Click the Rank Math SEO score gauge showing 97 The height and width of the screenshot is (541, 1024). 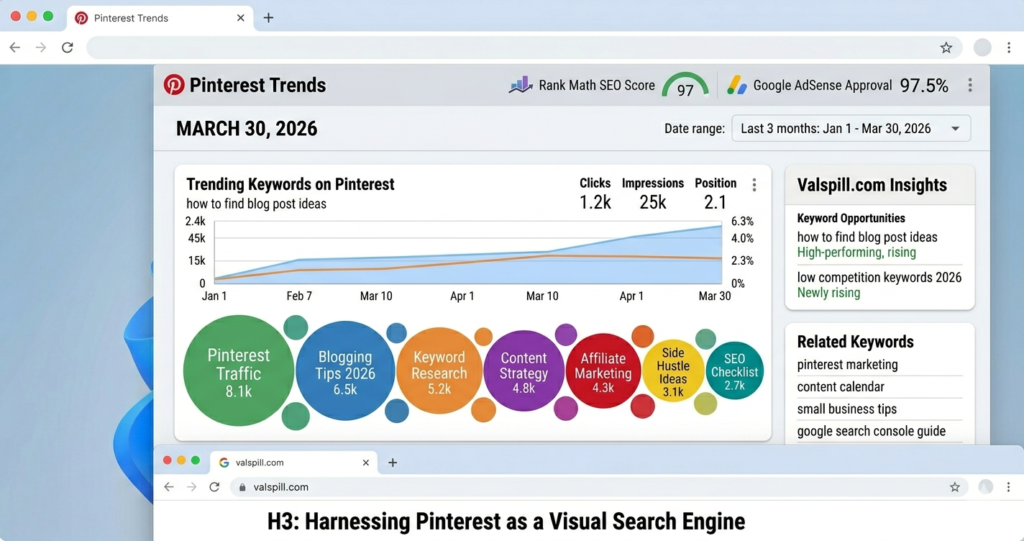[x=685, y=86]
